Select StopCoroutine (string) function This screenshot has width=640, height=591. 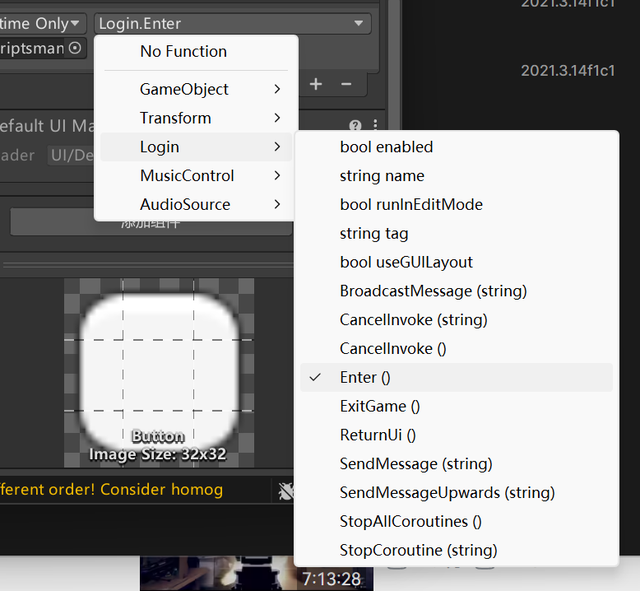pyautogui.click(x=456, y=550)
